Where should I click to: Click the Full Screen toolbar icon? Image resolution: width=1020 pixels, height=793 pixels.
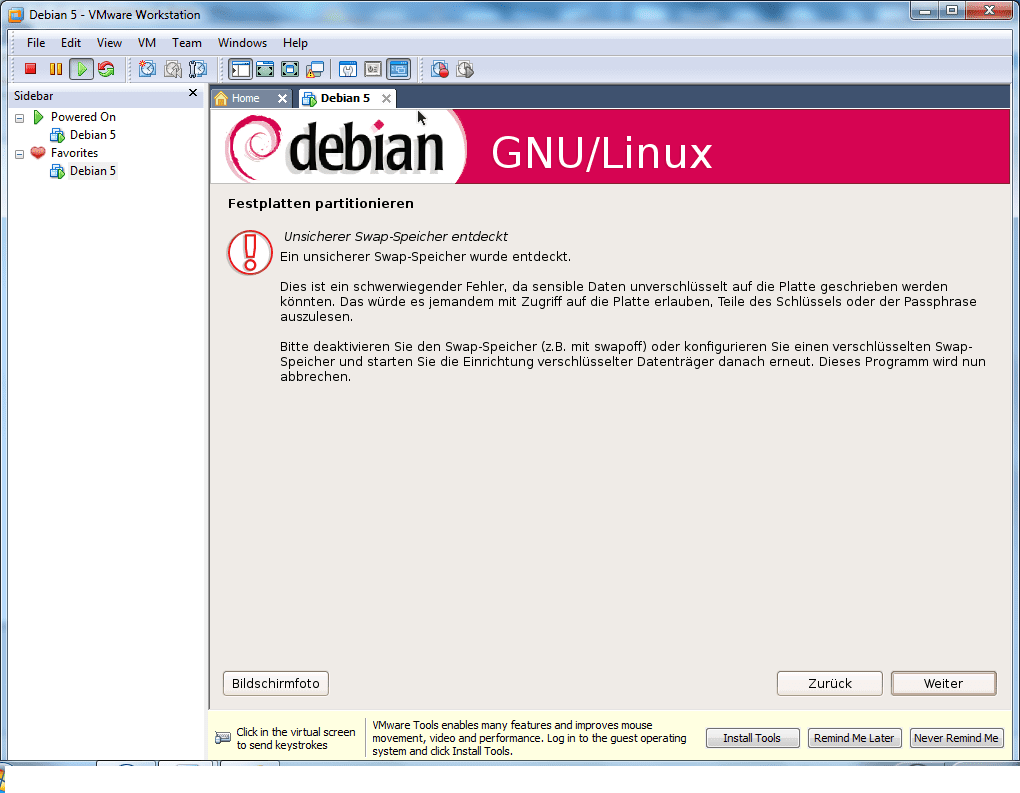pos(290,69)
